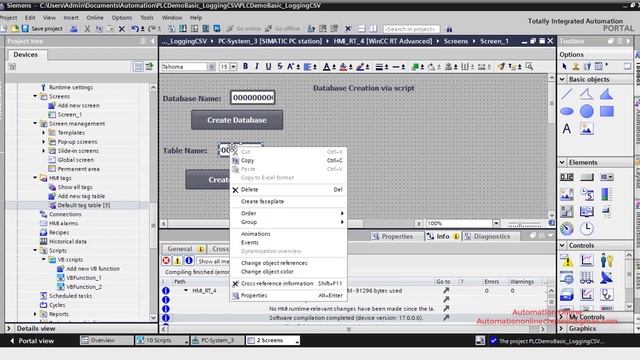Image resolution: width=640 pixels, height=360 pixels.
Task: Select the Alarm view control
Action: pos(567,260)
